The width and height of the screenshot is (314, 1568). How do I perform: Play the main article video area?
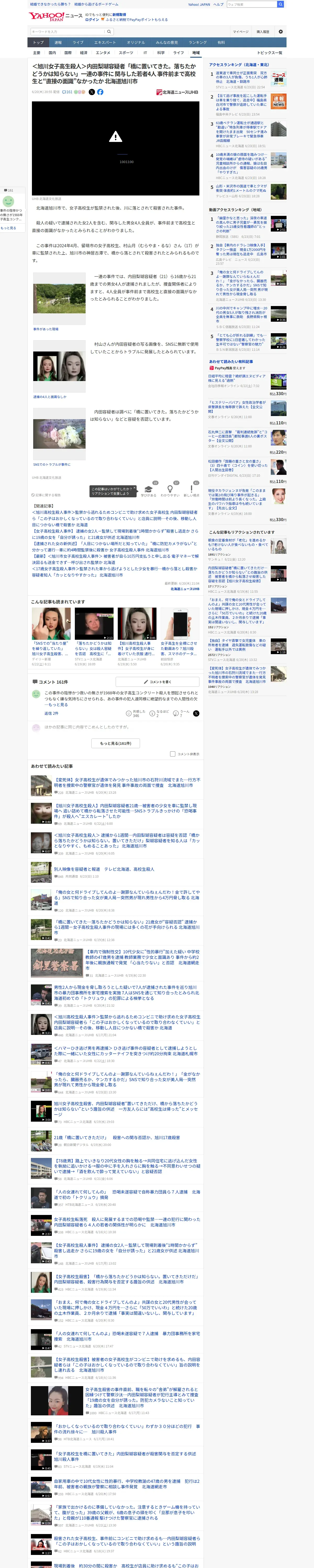coord(115,148)
